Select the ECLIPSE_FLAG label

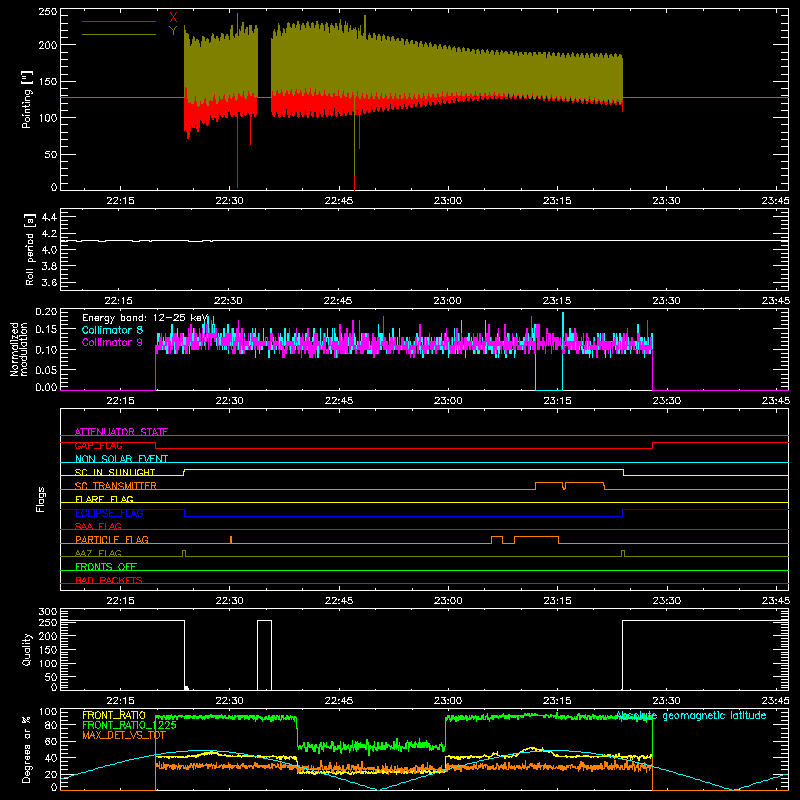109,513
